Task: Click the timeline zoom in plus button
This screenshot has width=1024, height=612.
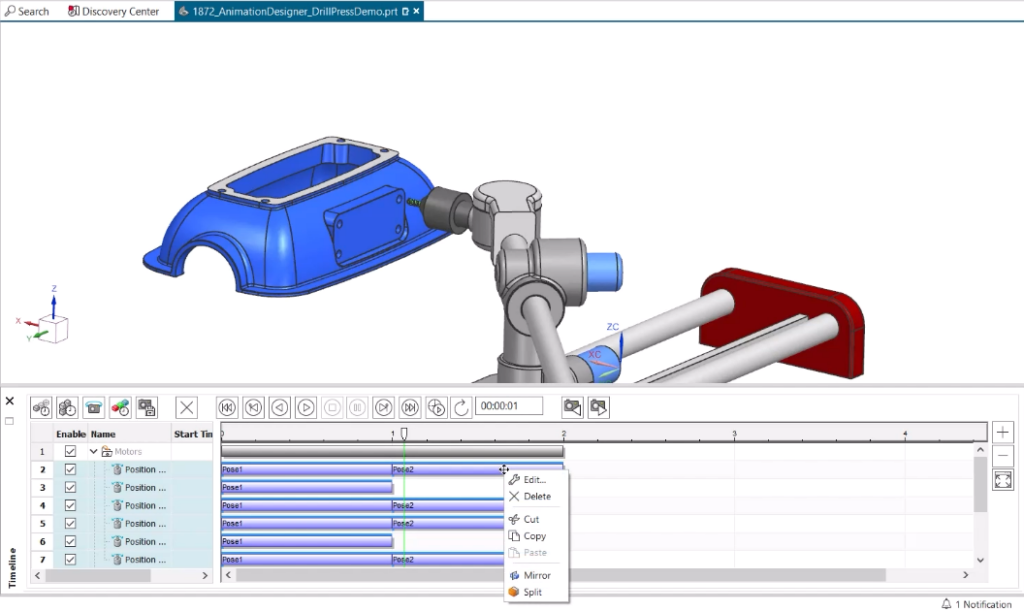Action: (x=1003, y=432)
